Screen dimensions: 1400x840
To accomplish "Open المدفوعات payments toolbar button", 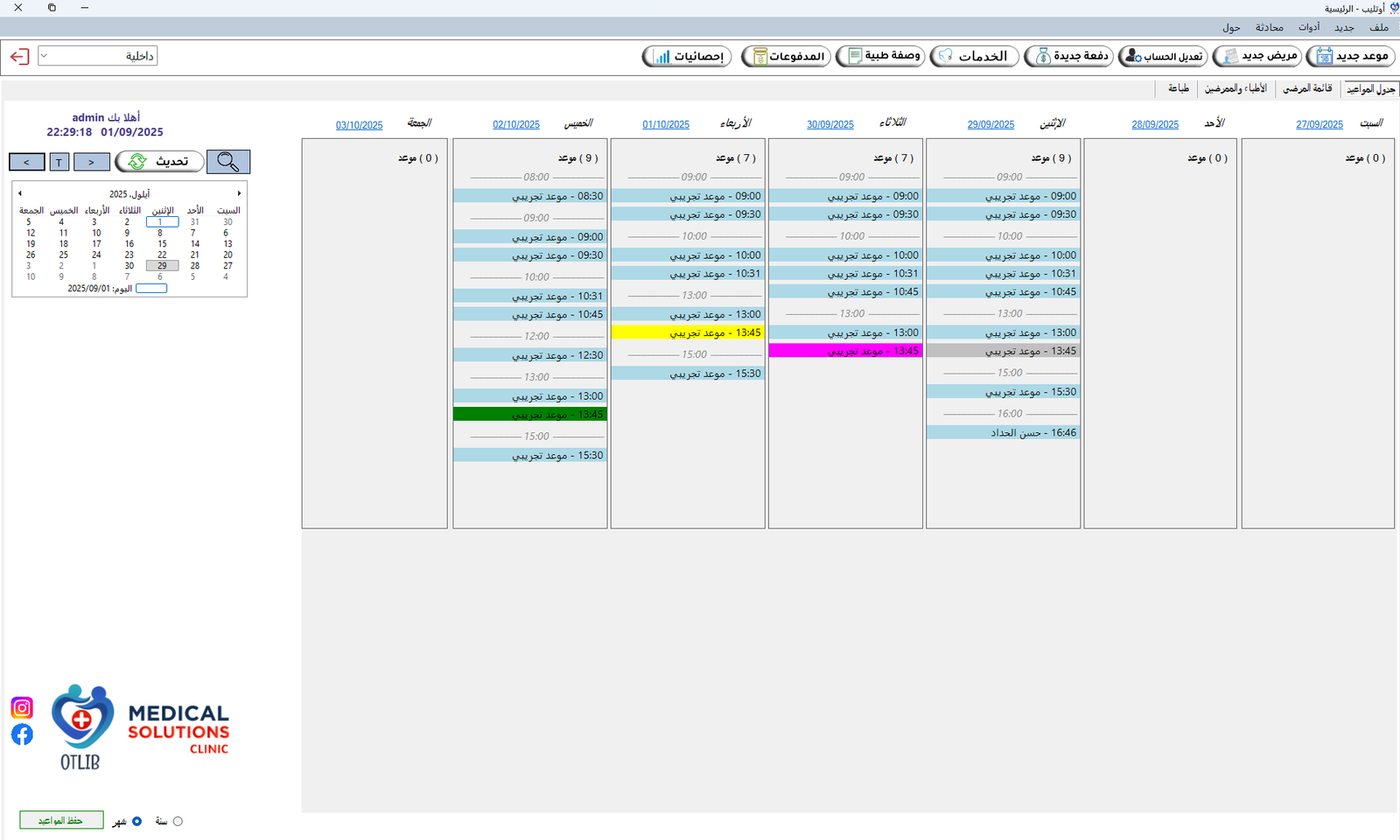I will click(x=786, y=57).
